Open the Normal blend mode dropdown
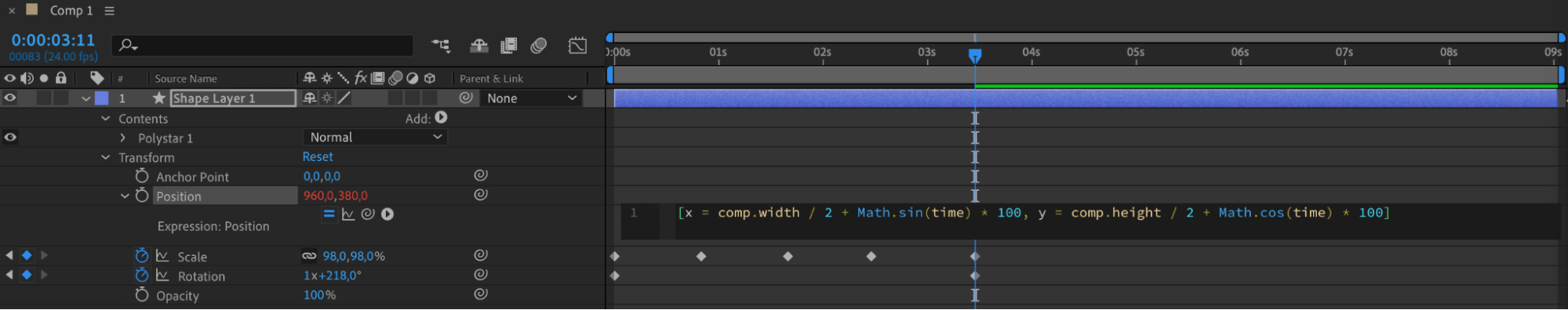This screenshot has height=310, width=1568. pos(375,137)
